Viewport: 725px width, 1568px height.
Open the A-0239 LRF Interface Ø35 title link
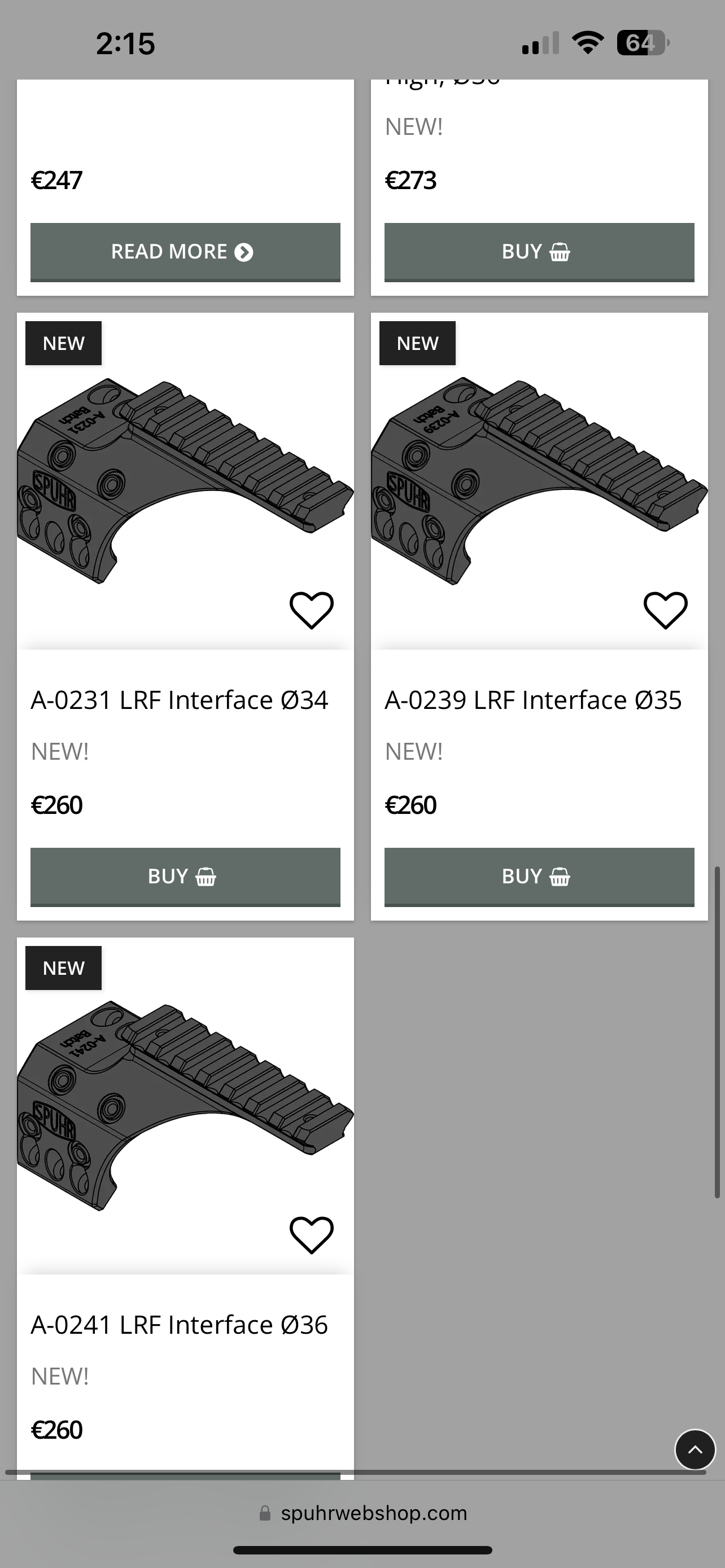pos(533,700)
